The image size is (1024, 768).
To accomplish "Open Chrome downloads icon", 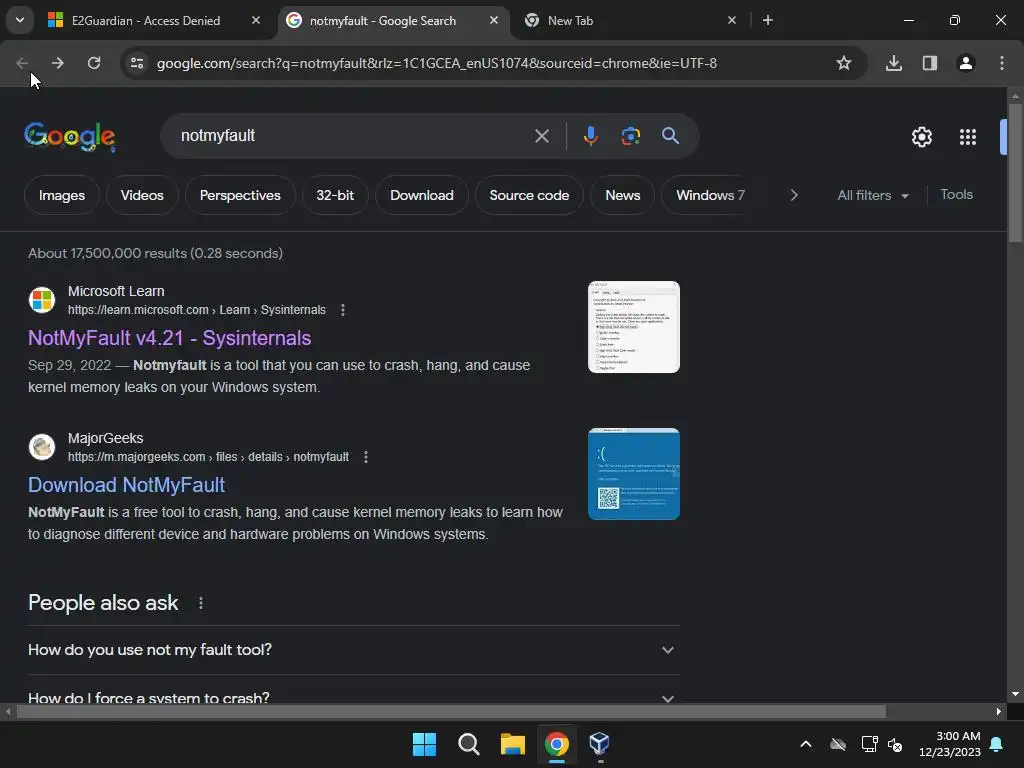I will [893, 63].
